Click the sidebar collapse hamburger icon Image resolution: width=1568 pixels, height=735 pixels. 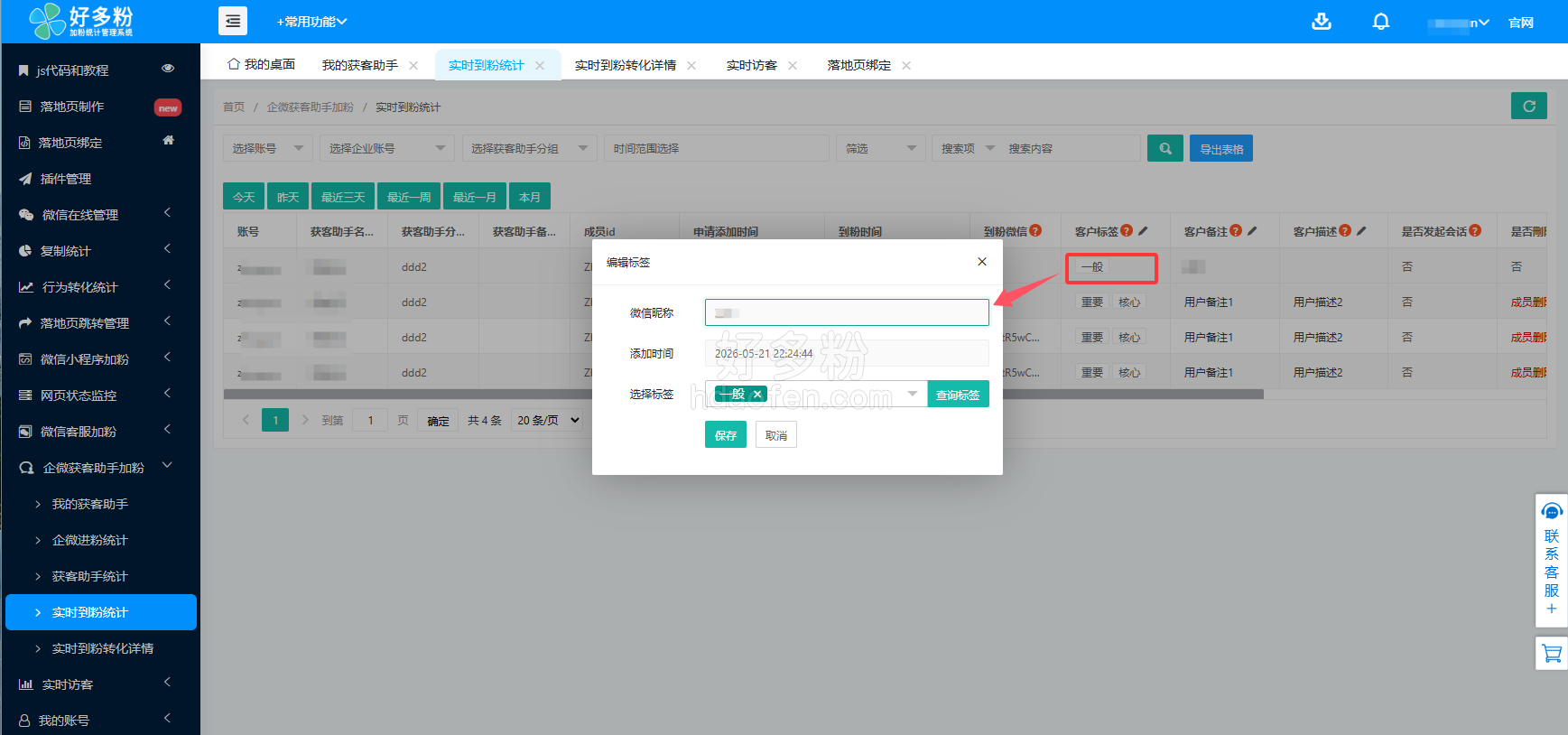233,21
